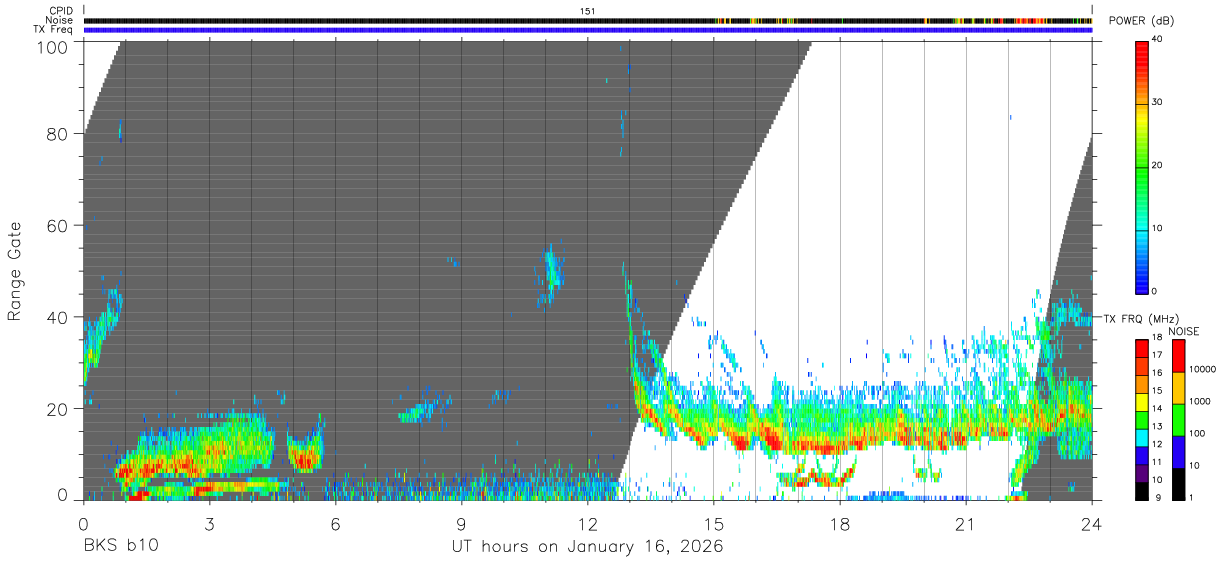Select the TX Freq row label
1228x567 pixels.
pyautogui.click(x=54, y=30)
